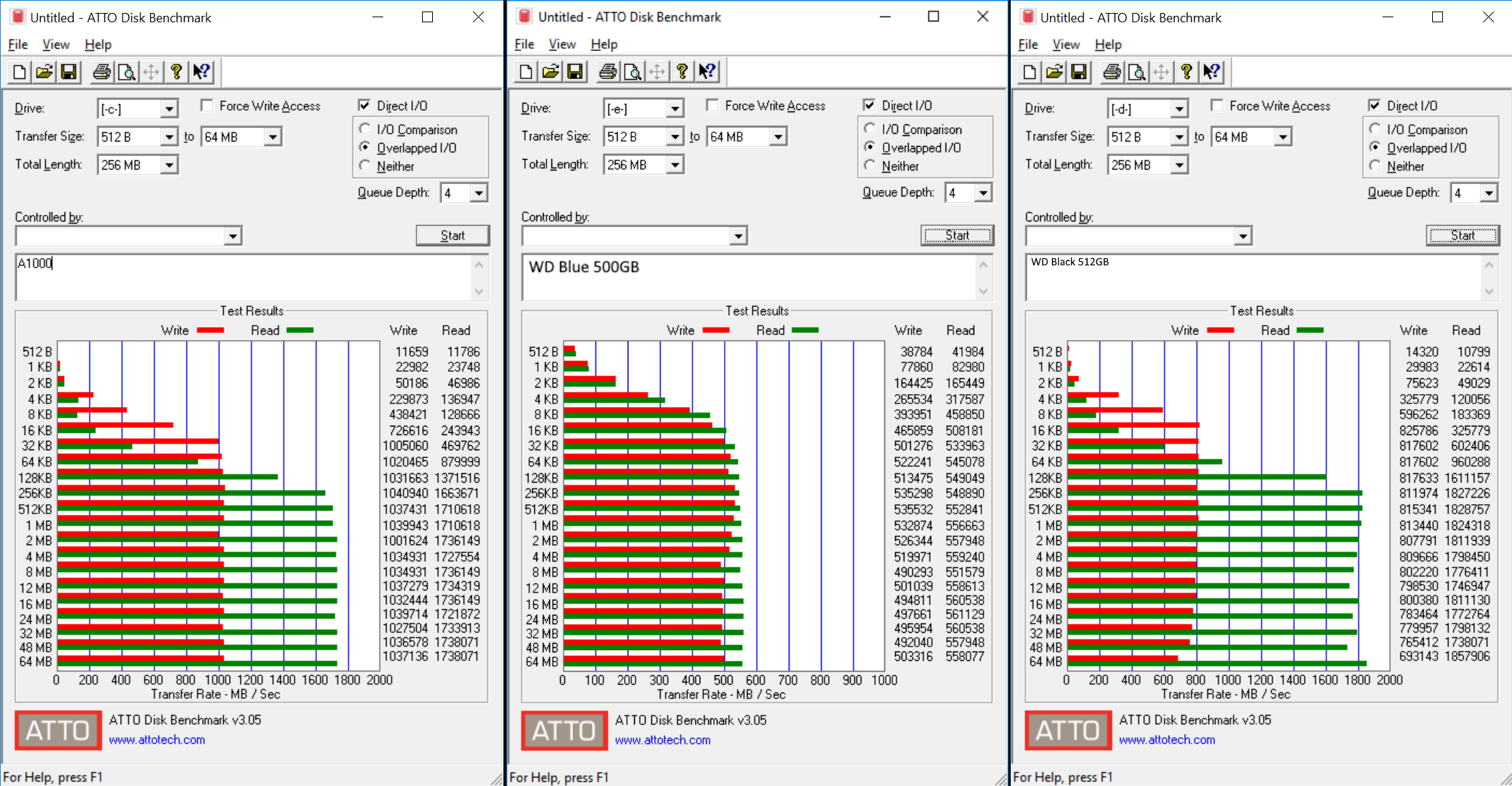This screenshot has width=1512, height=786.
Task: Uncheck Direct I/O in WD Blue window
Action: 869,106
